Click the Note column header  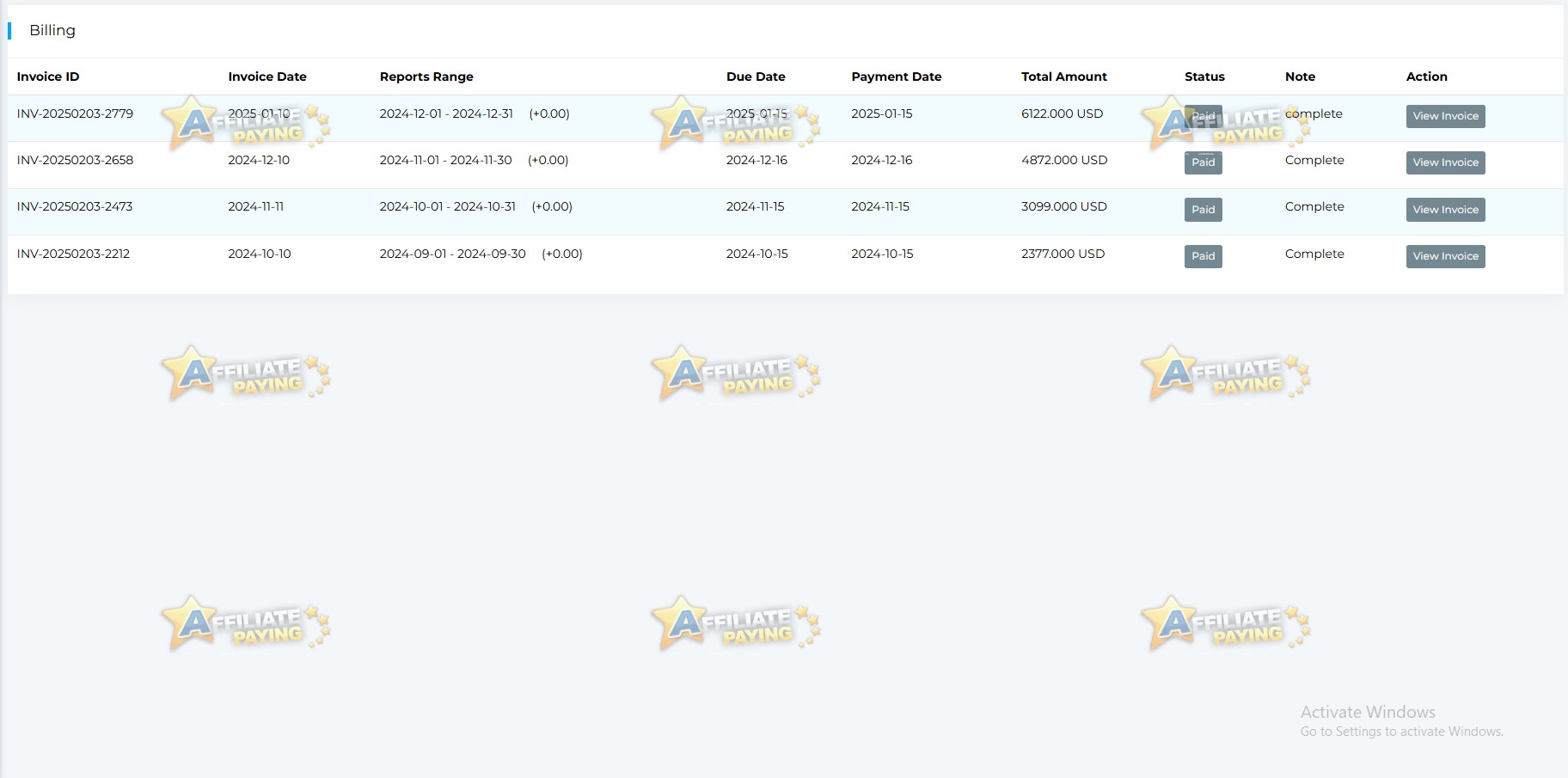[x=1300, y=77]
